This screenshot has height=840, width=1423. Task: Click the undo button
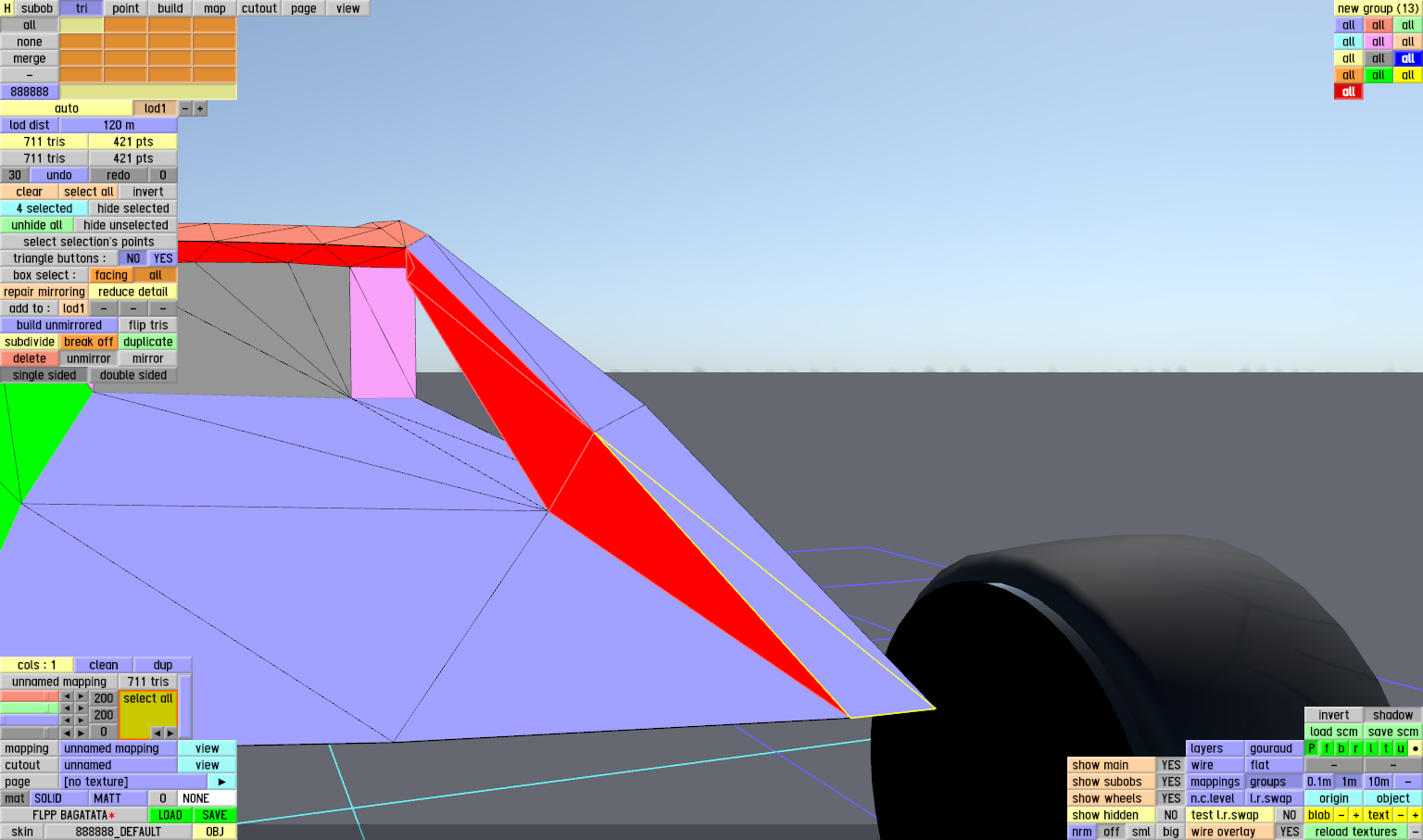(x=59, y=175)
